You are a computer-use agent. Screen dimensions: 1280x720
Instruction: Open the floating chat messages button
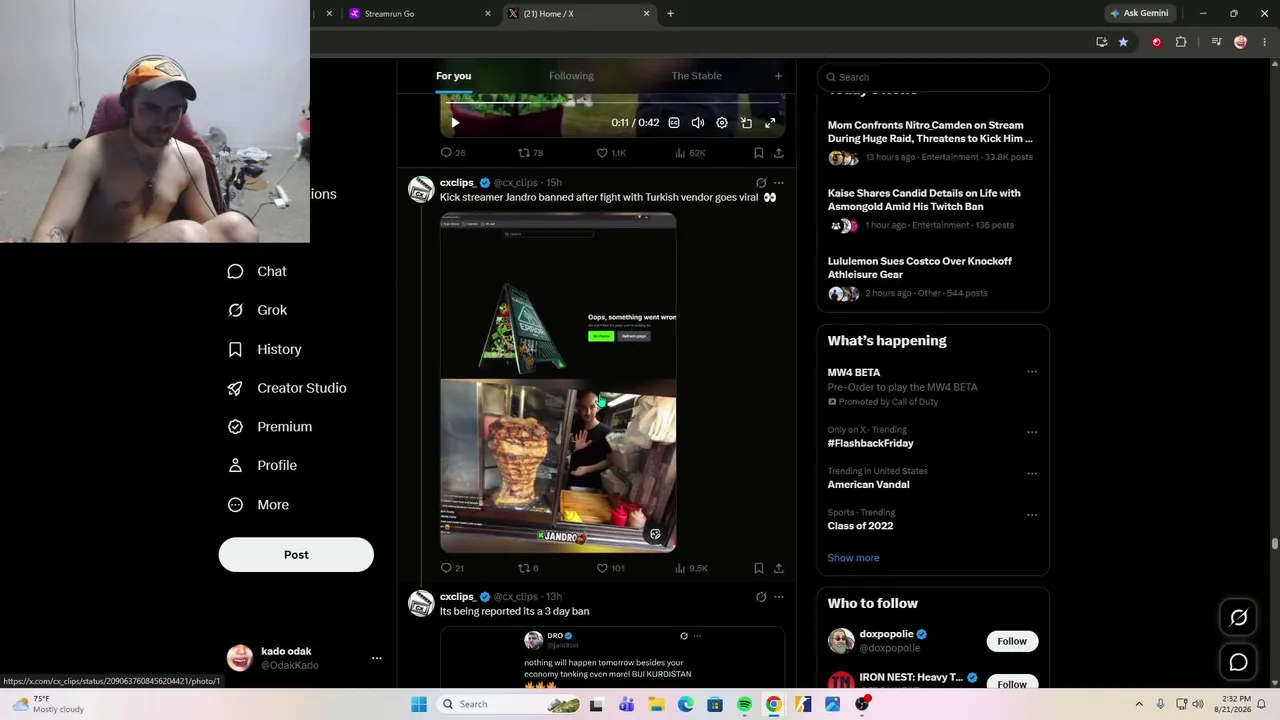pos(1238,662)
